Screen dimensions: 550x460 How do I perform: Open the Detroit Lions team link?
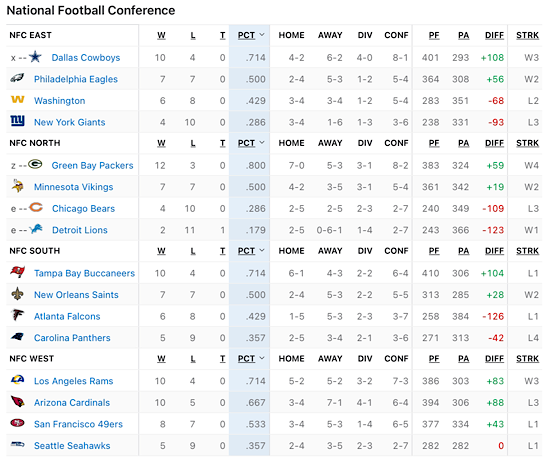(80, 230)
